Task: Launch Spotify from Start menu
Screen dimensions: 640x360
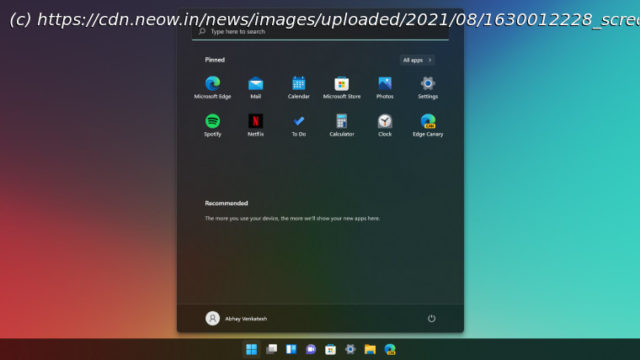Action: pos(212,125)
